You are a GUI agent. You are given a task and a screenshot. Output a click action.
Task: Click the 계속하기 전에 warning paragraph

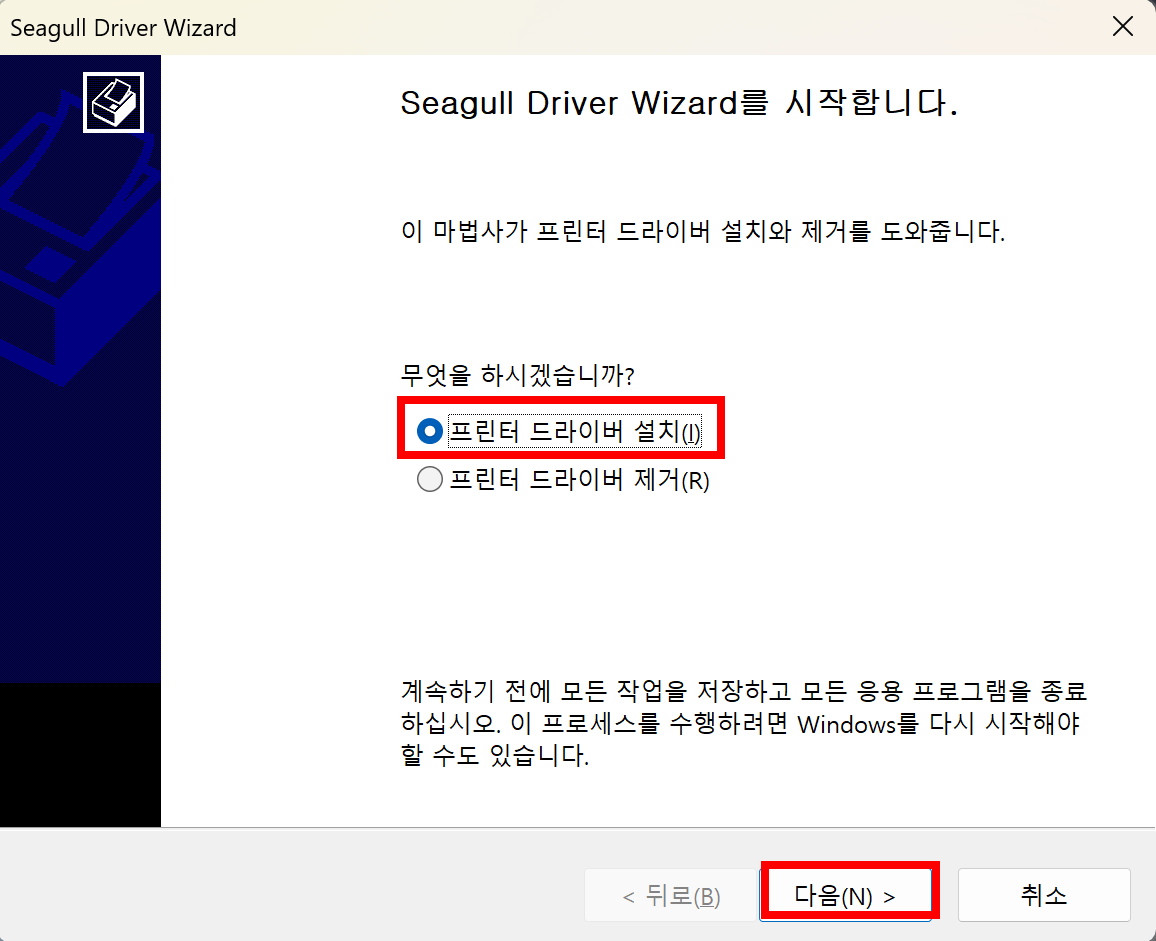point(744,723)
